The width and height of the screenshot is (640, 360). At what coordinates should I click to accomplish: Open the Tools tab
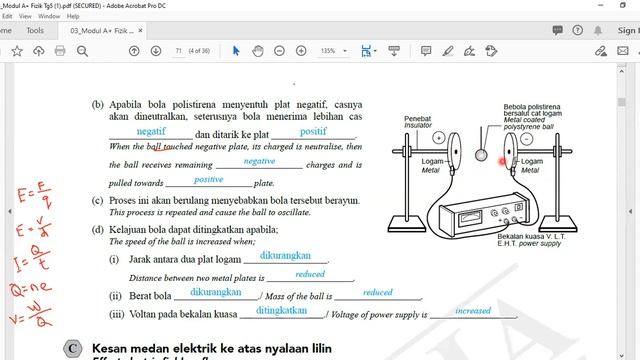point(35,31)
